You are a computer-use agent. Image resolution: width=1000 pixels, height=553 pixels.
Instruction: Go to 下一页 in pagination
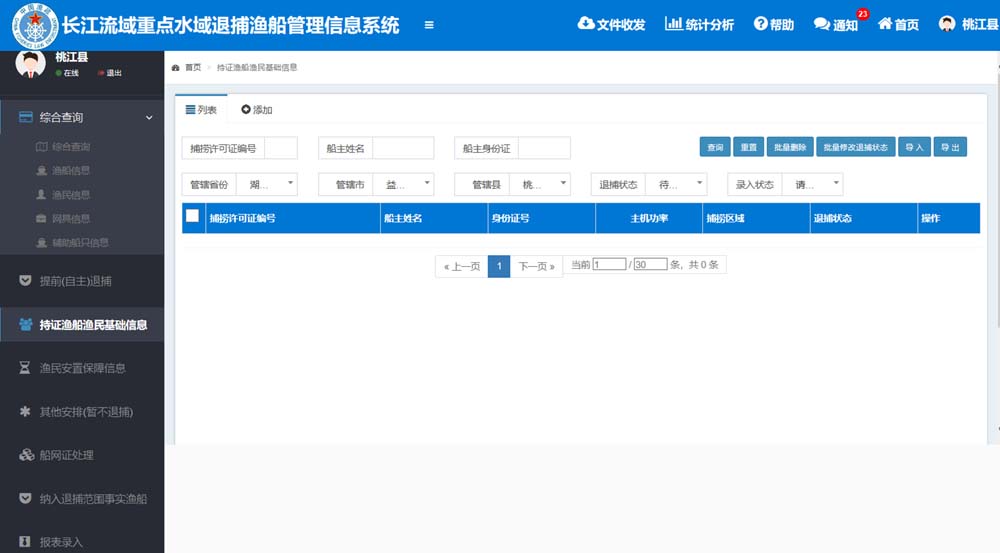536,267
